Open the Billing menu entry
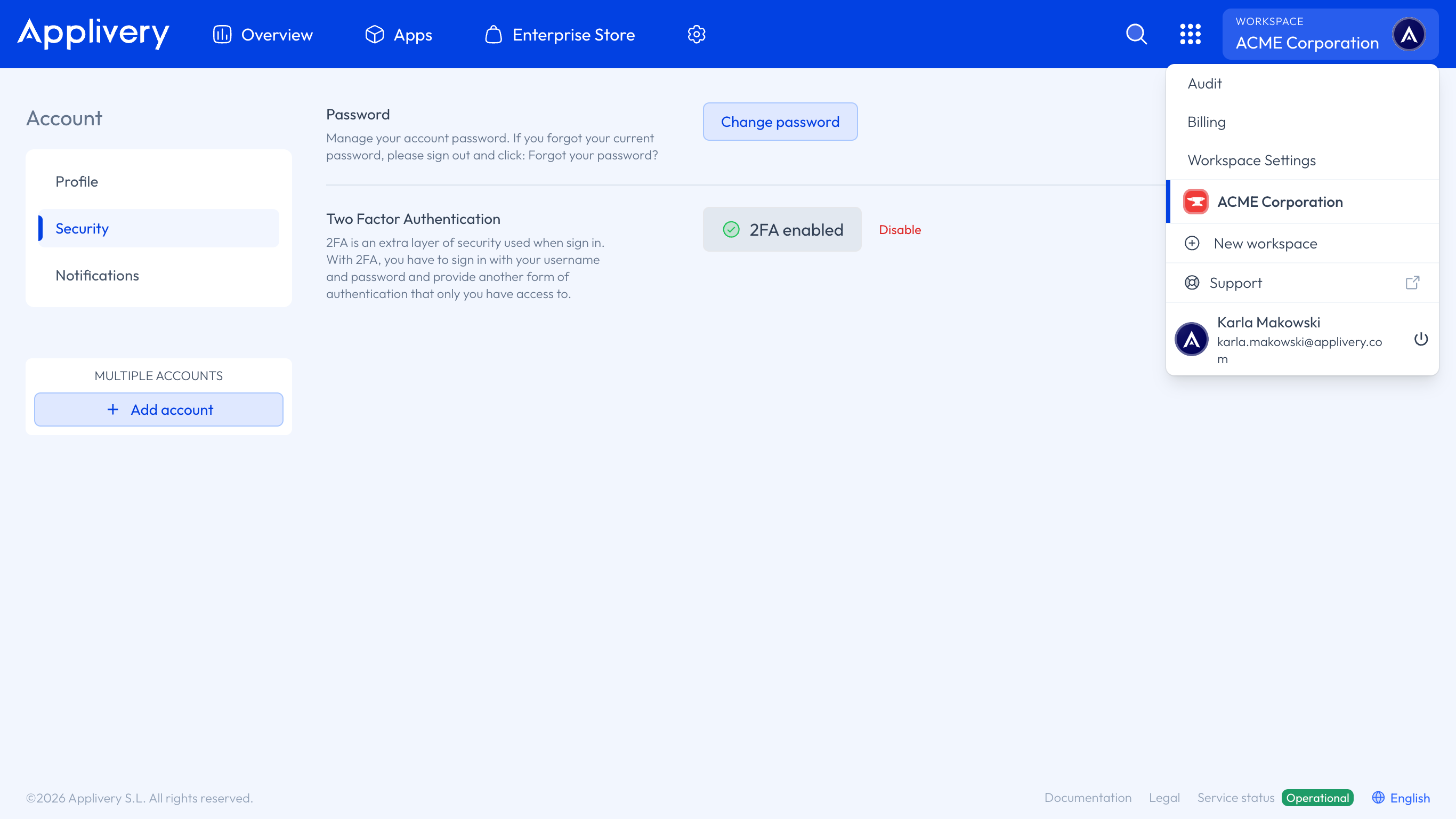This screenshot has width=1456, height=819. tap(1206, 122)
